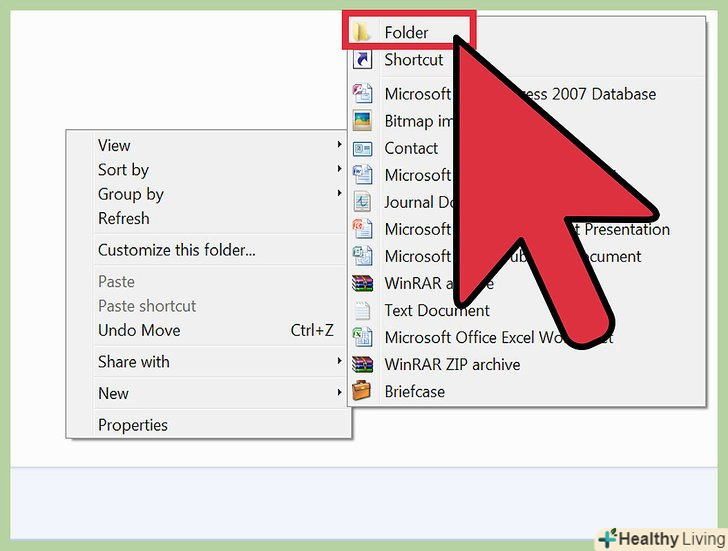Viewport: 728px width, 551px height.
Task: Click the Bitmap image icon
Action: coord(362,121)
